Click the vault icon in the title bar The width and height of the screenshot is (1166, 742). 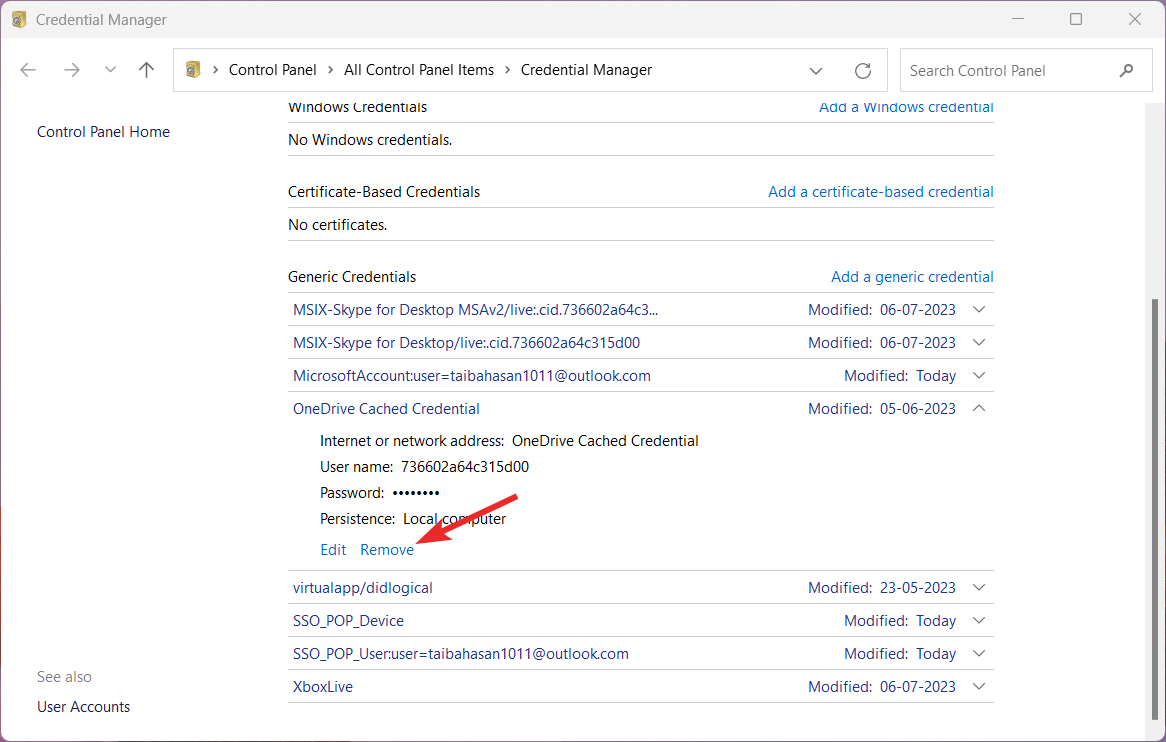[18, 18]
